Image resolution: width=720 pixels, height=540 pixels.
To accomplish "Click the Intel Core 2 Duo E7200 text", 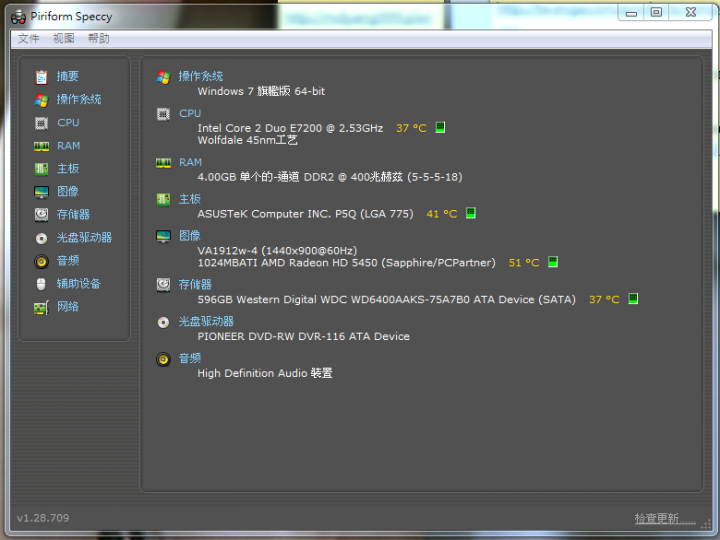I will pyautogui.click(x=290, y=128).
